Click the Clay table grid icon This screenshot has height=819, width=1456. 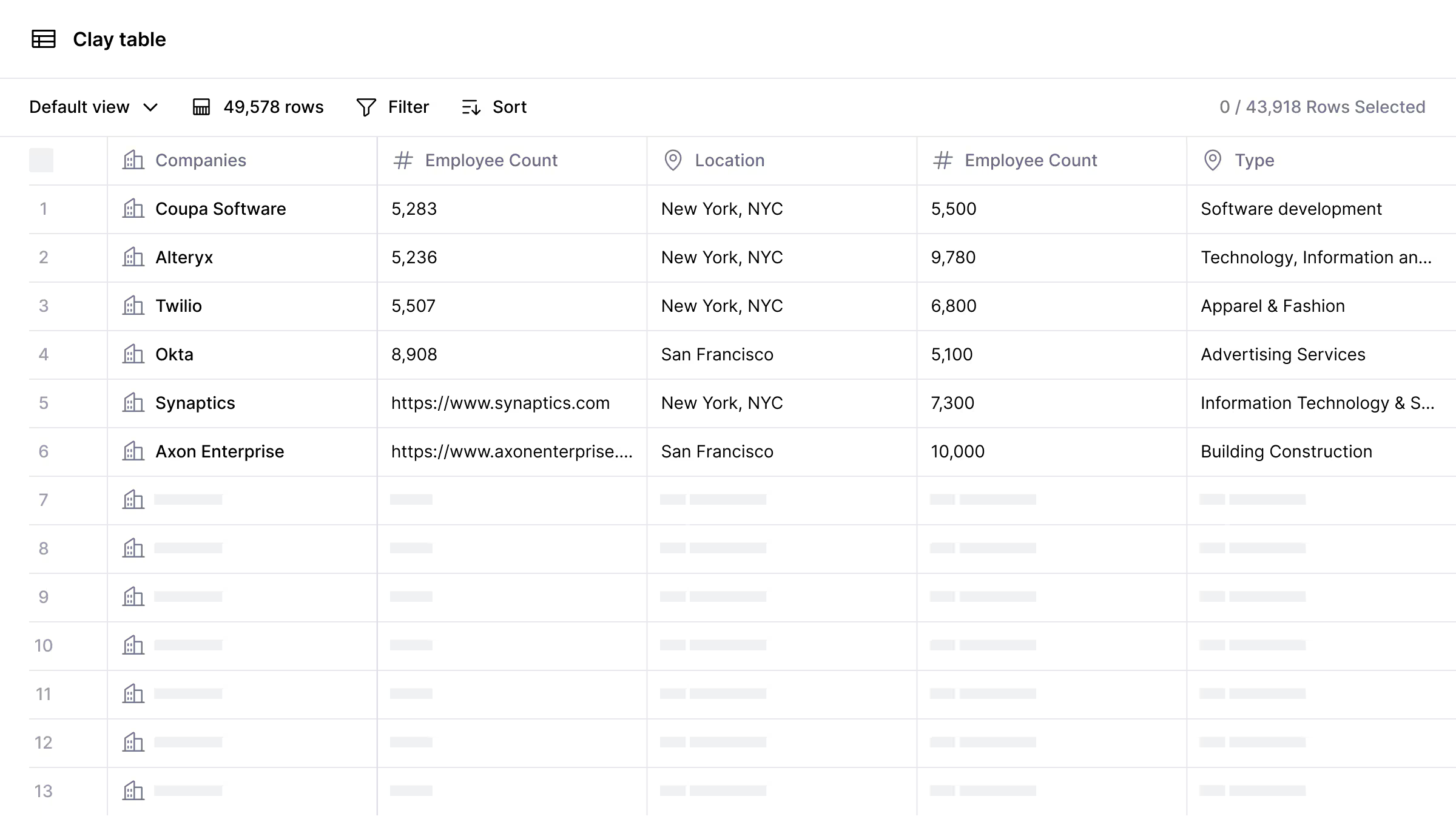(x=43, y=39)
